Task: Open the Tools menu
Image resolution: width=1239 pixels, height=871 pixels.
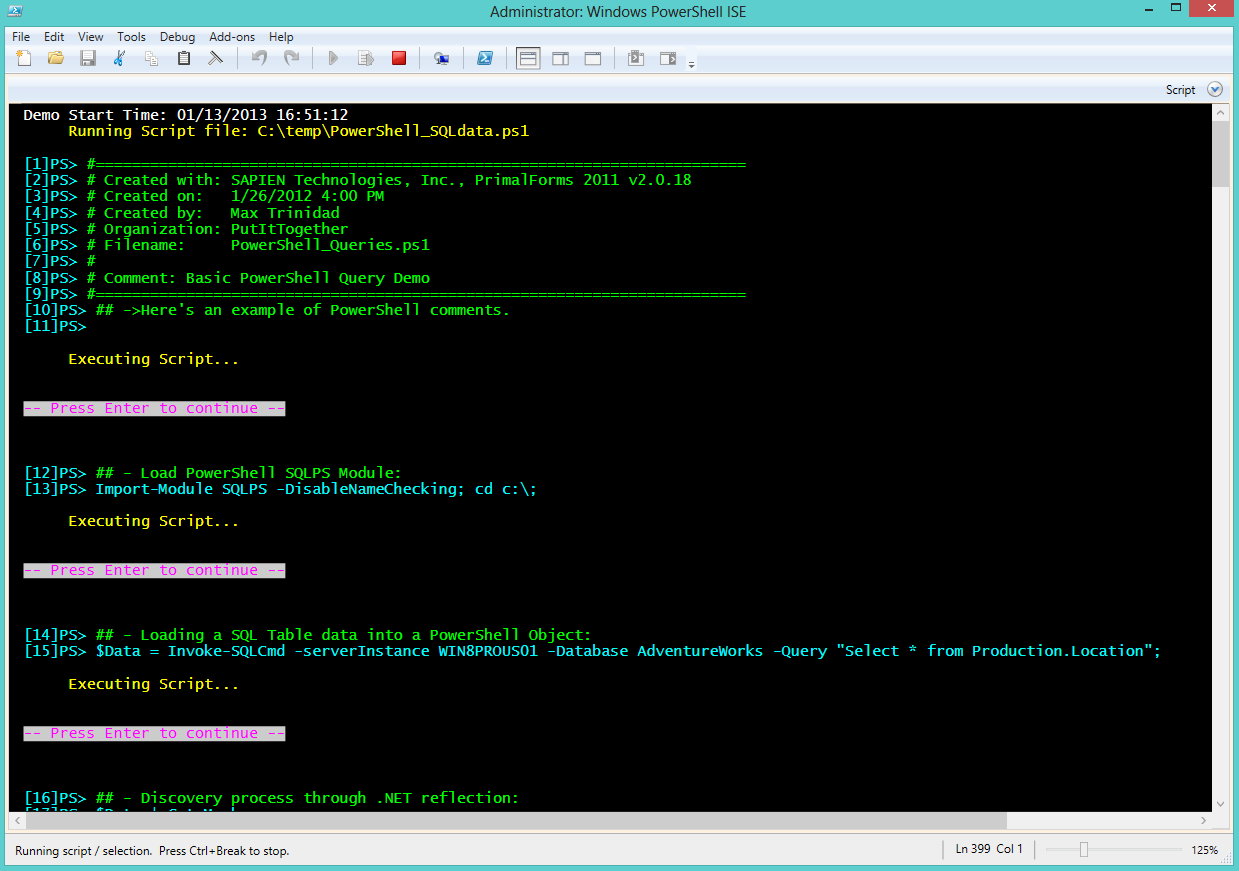Action: tap(131, 37)
